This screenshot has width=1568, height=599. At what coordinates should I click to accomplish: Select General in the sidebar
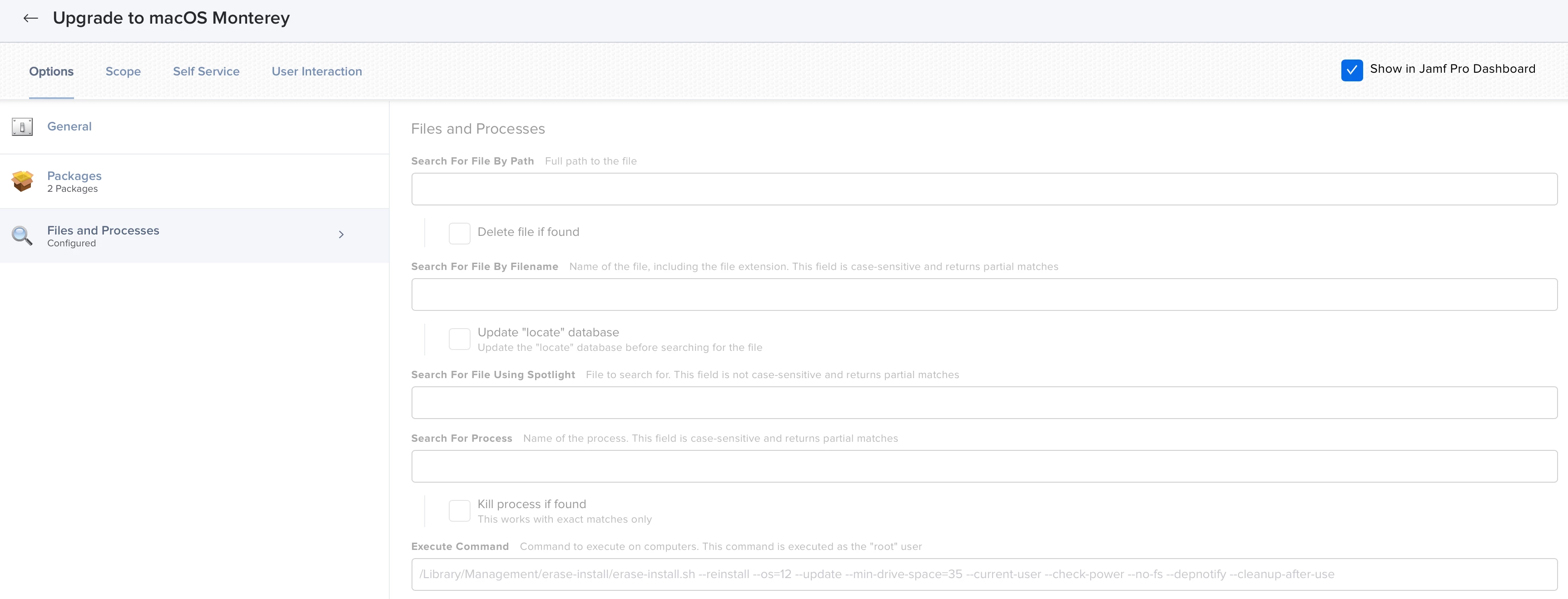[x=194, y=127]
